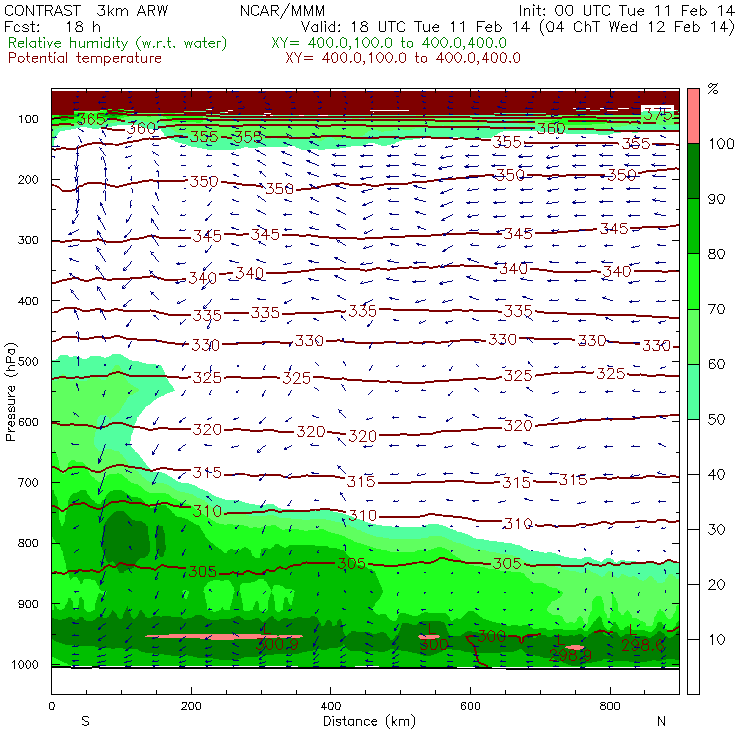The width and height of the screenshot is (740, 740).
Task: Click the '70' colorbar tick label
Action: (717, 309)
